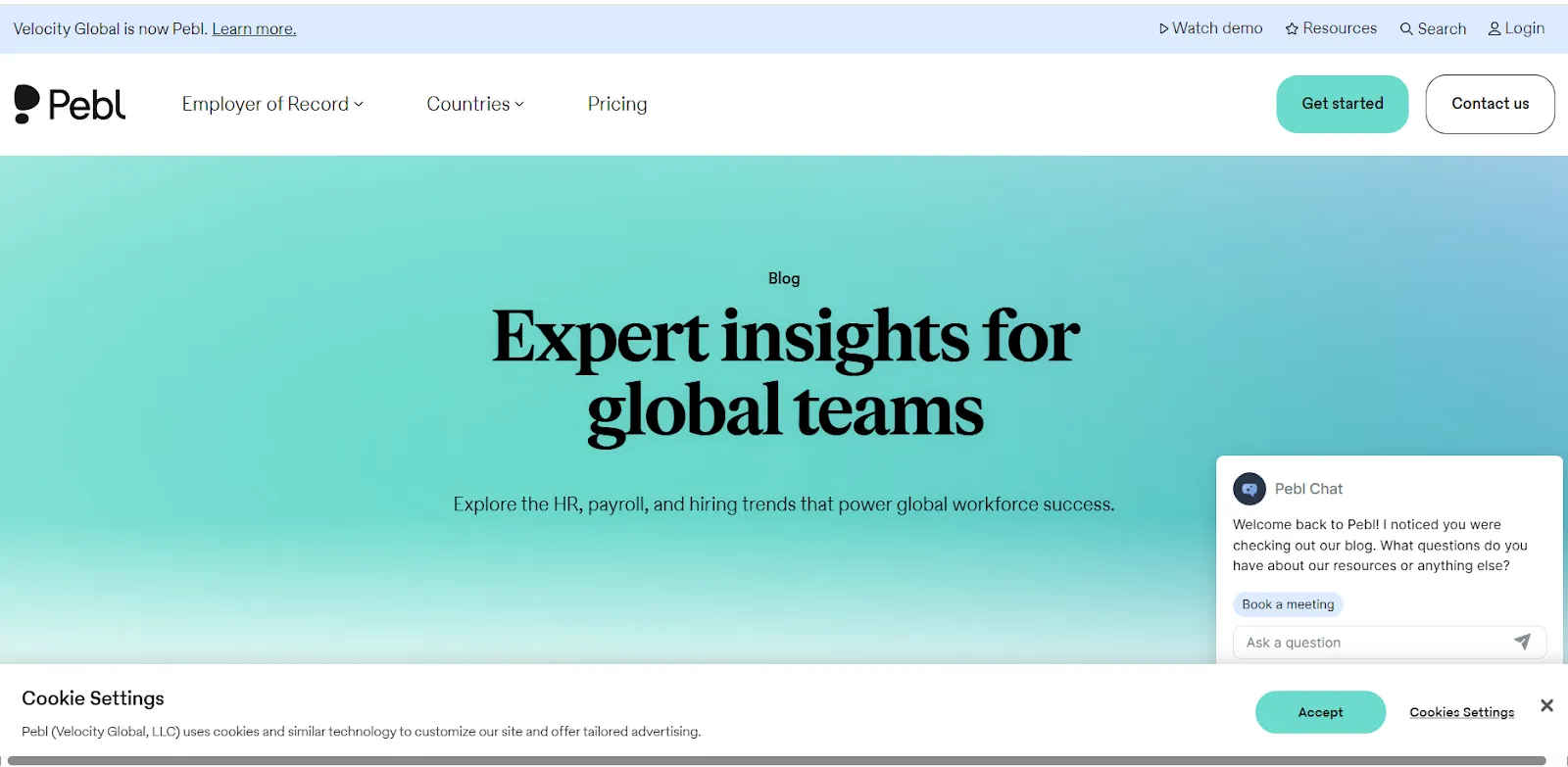Viewport: 1568px width, 767px height.
Task: Click the Watch demo play icon
Action: (x=1163, y=29)
